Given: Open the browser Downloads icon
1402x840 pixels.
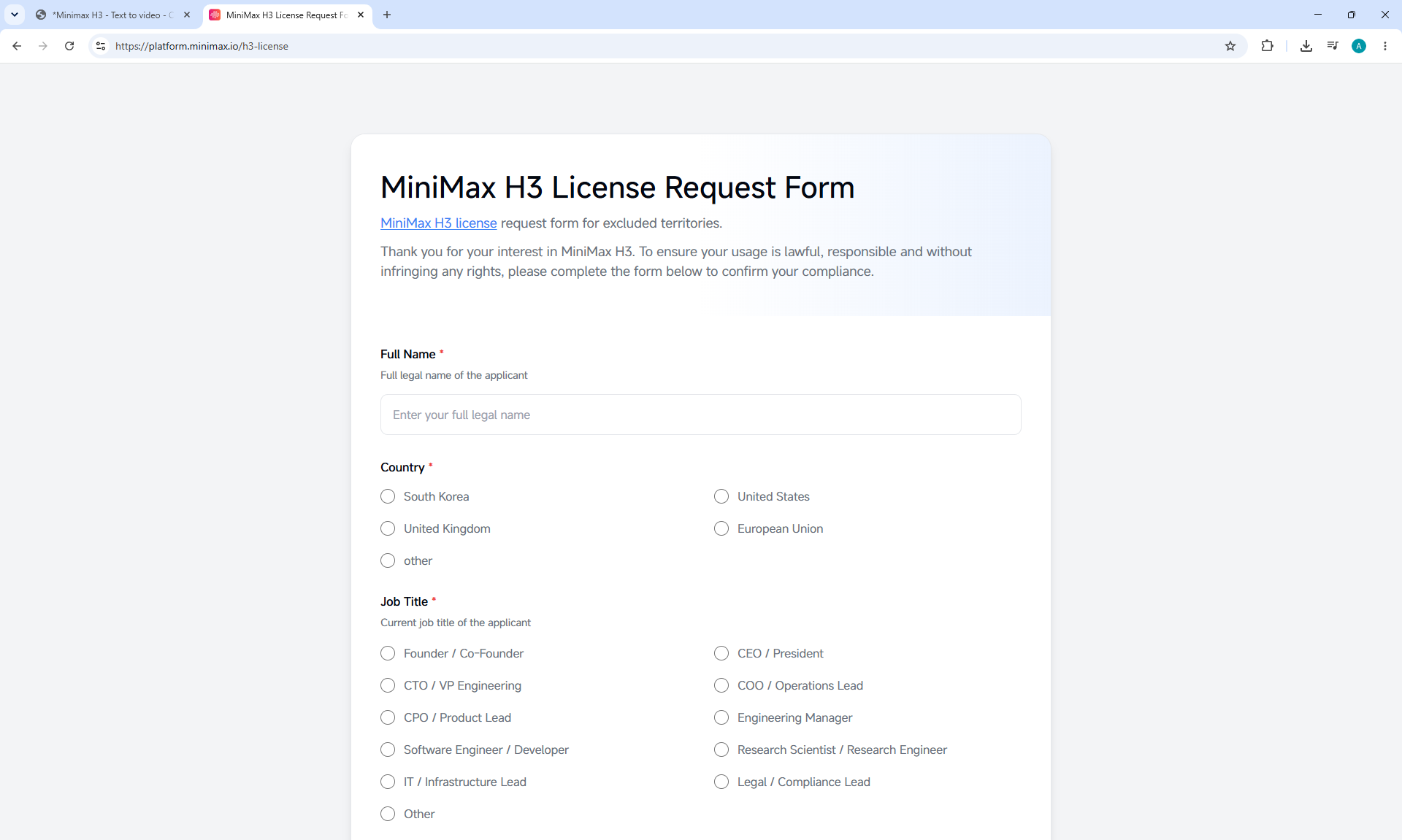Looking at the screenshot, I should [x=1306, y=46].
